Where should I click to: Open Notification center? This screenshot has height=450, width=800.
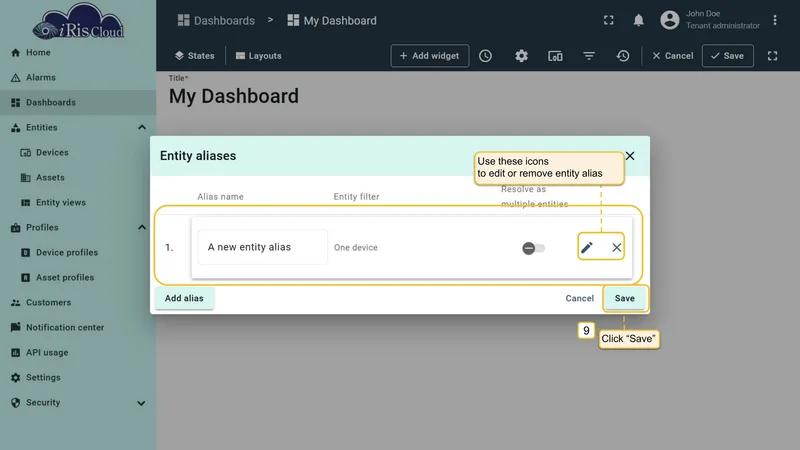[x=78, y=328]
